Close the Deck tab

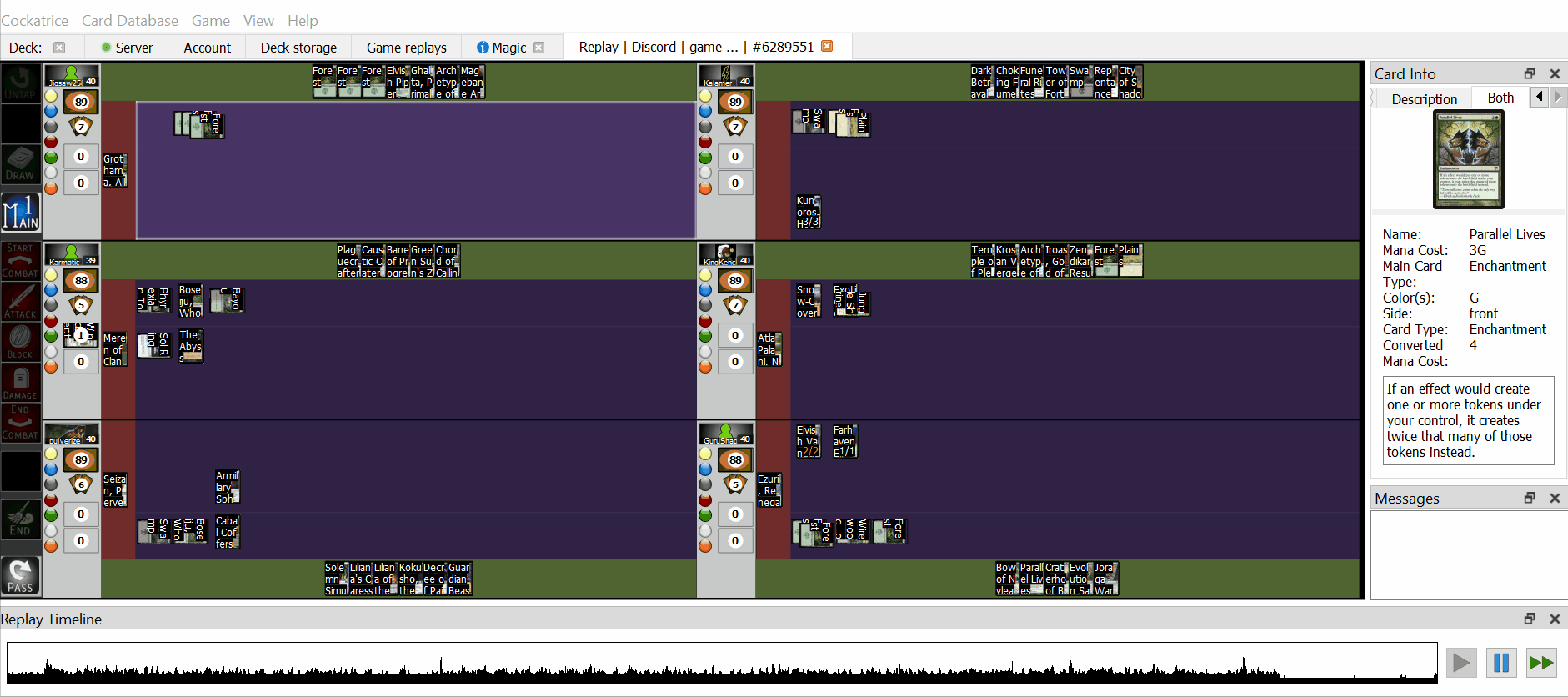[59, 48]
